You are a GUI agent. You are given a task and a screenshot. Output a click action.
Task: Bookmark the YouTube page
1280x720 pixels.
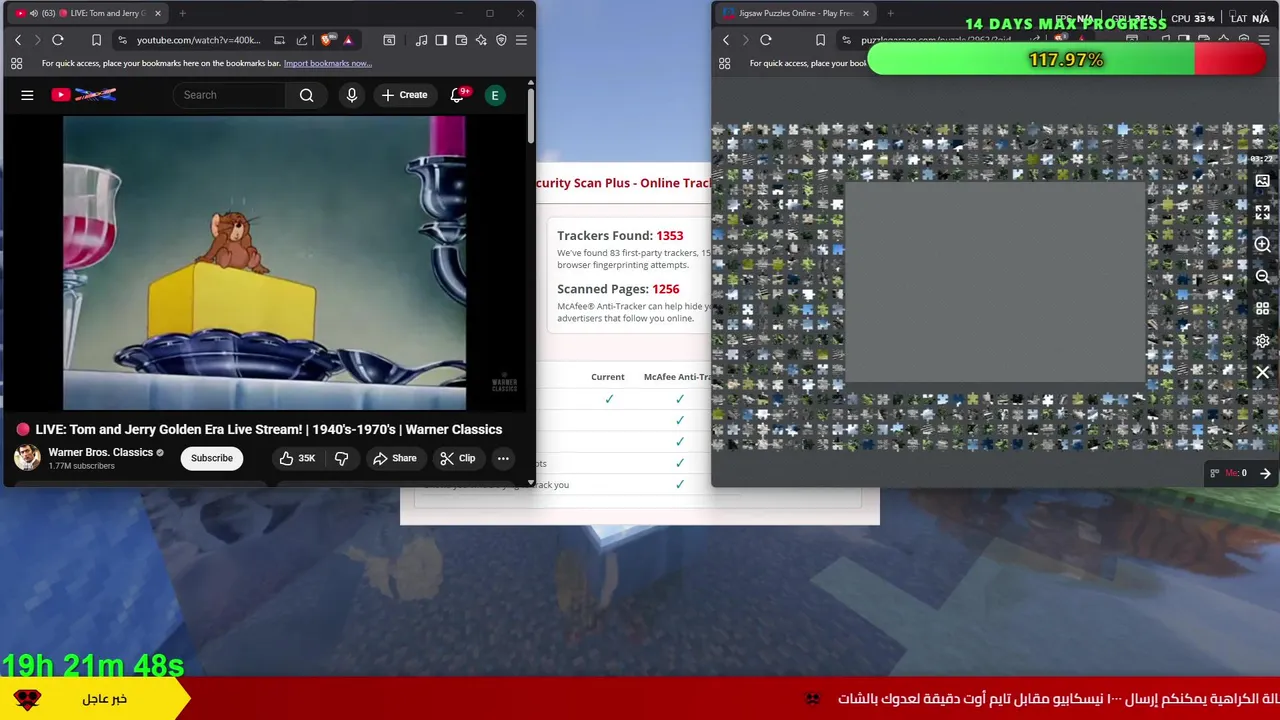click(x=96, y=40)
